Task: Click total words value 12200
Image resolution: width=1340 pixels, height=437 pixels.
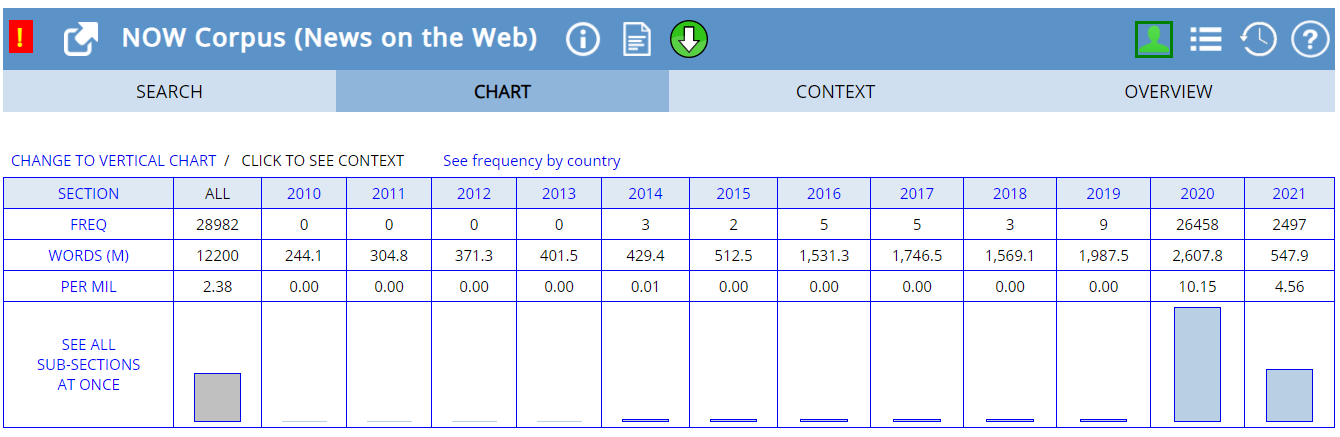Action: (x=217, y=256)
